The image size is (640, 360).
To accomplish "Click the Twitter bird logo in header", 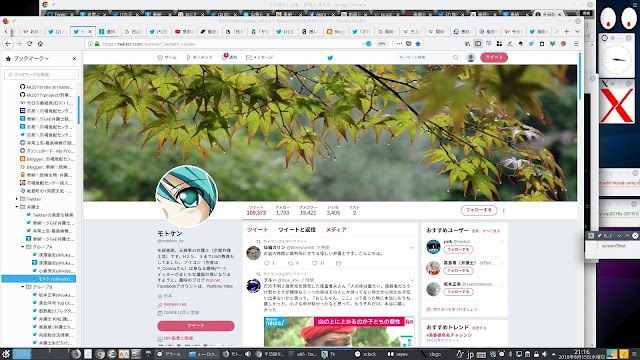I will pos(330,58).
